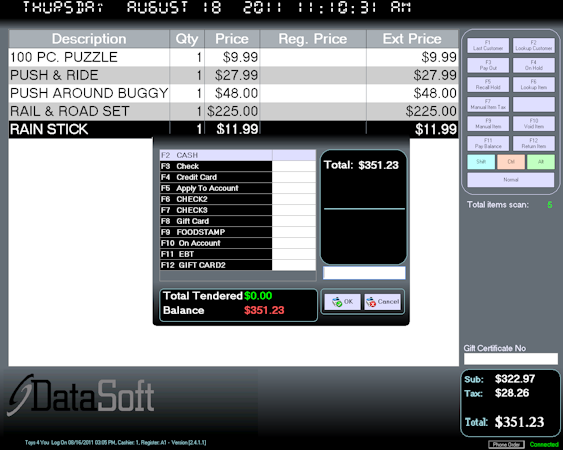The image size is (563, 450).
Task: Select F3 Check as tender
Action: [238, 166]
